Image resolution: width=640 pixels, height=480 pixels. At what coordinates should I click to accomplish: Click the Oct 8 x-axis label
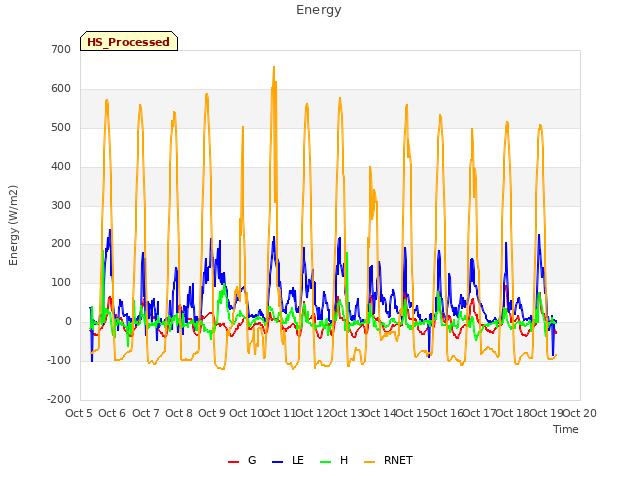(x=179, y=413)
